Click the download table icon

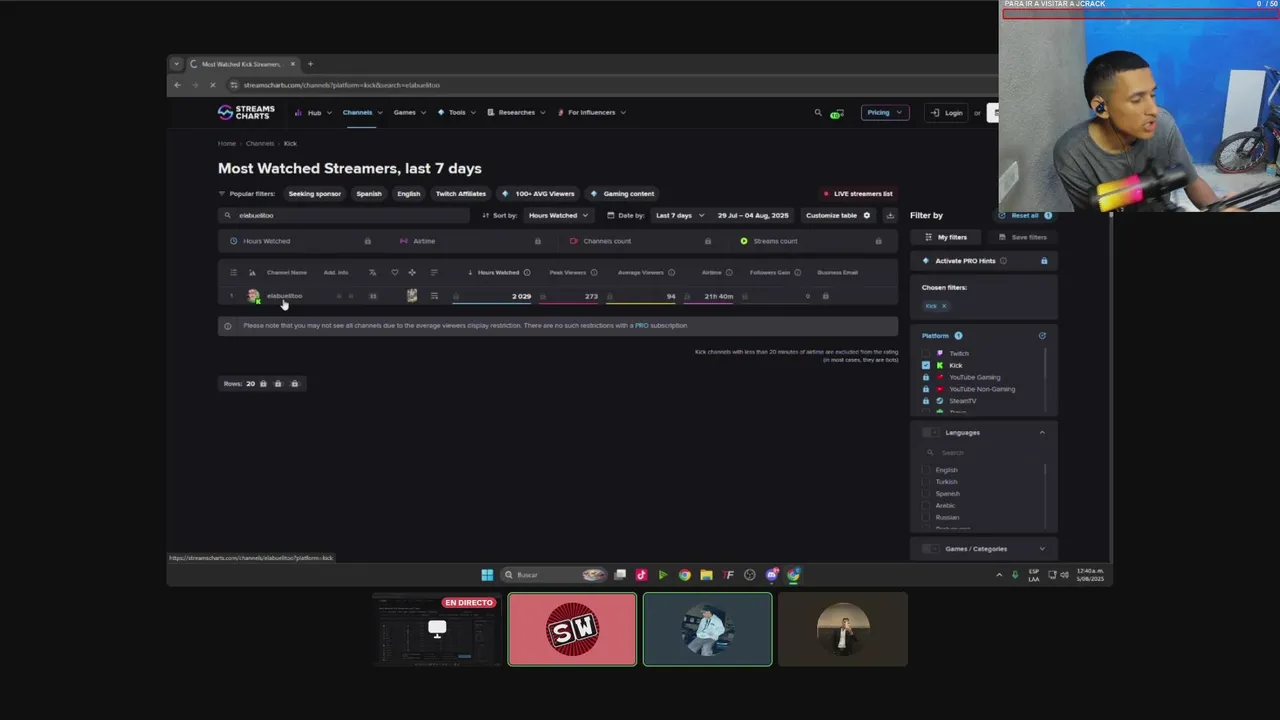(890, 215)
